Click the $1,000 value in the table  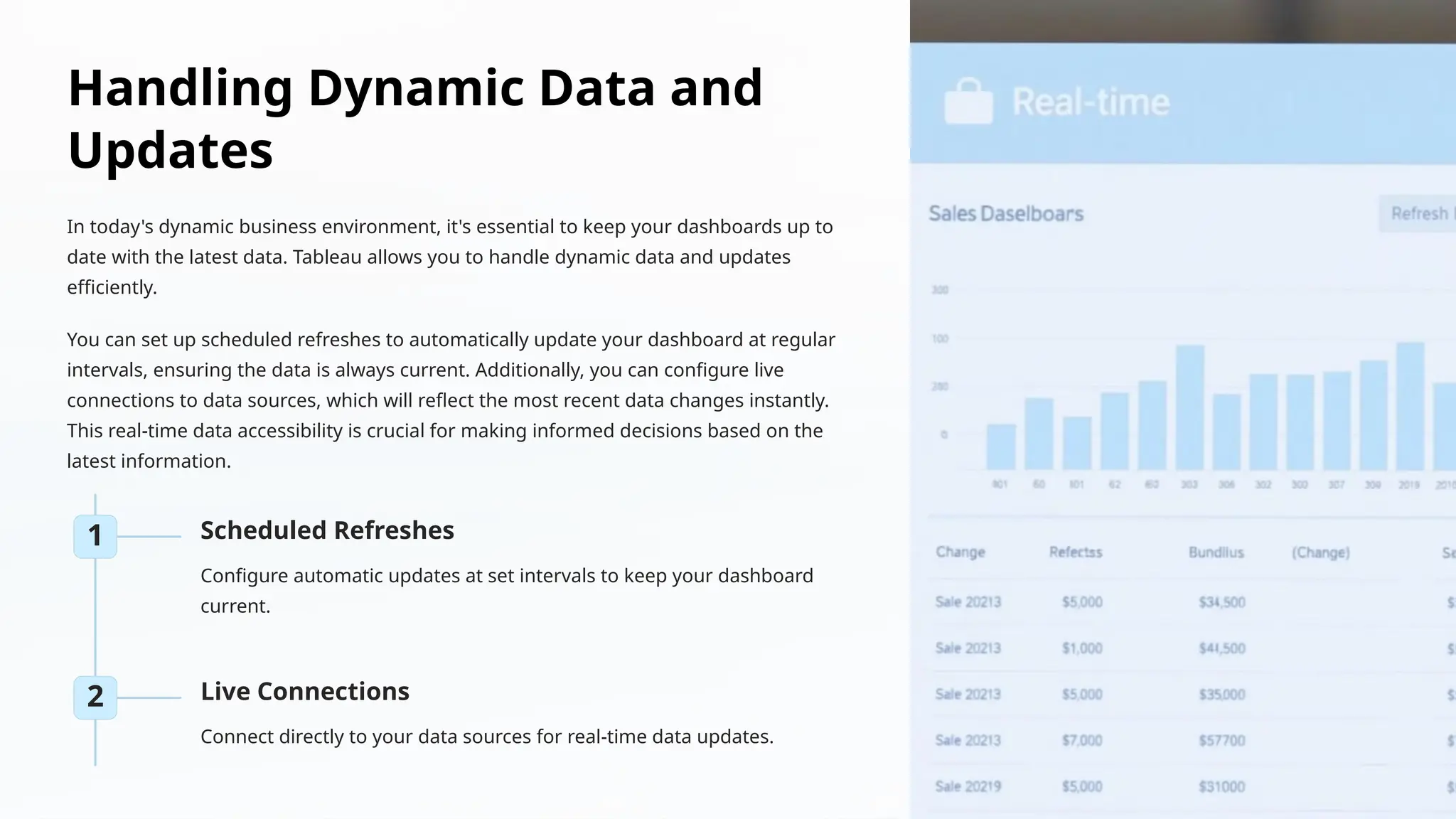(x=1082, y=648)
